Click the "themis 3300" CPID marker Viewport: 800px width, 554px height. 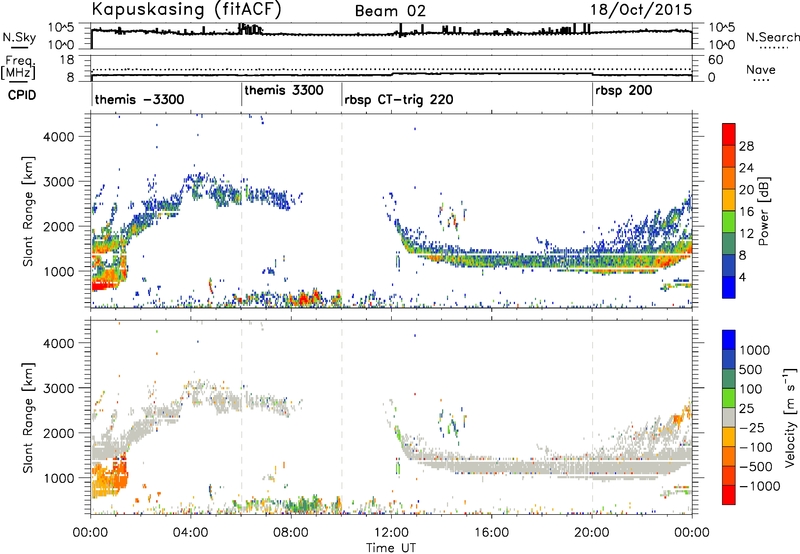click(x=284, y=90)
